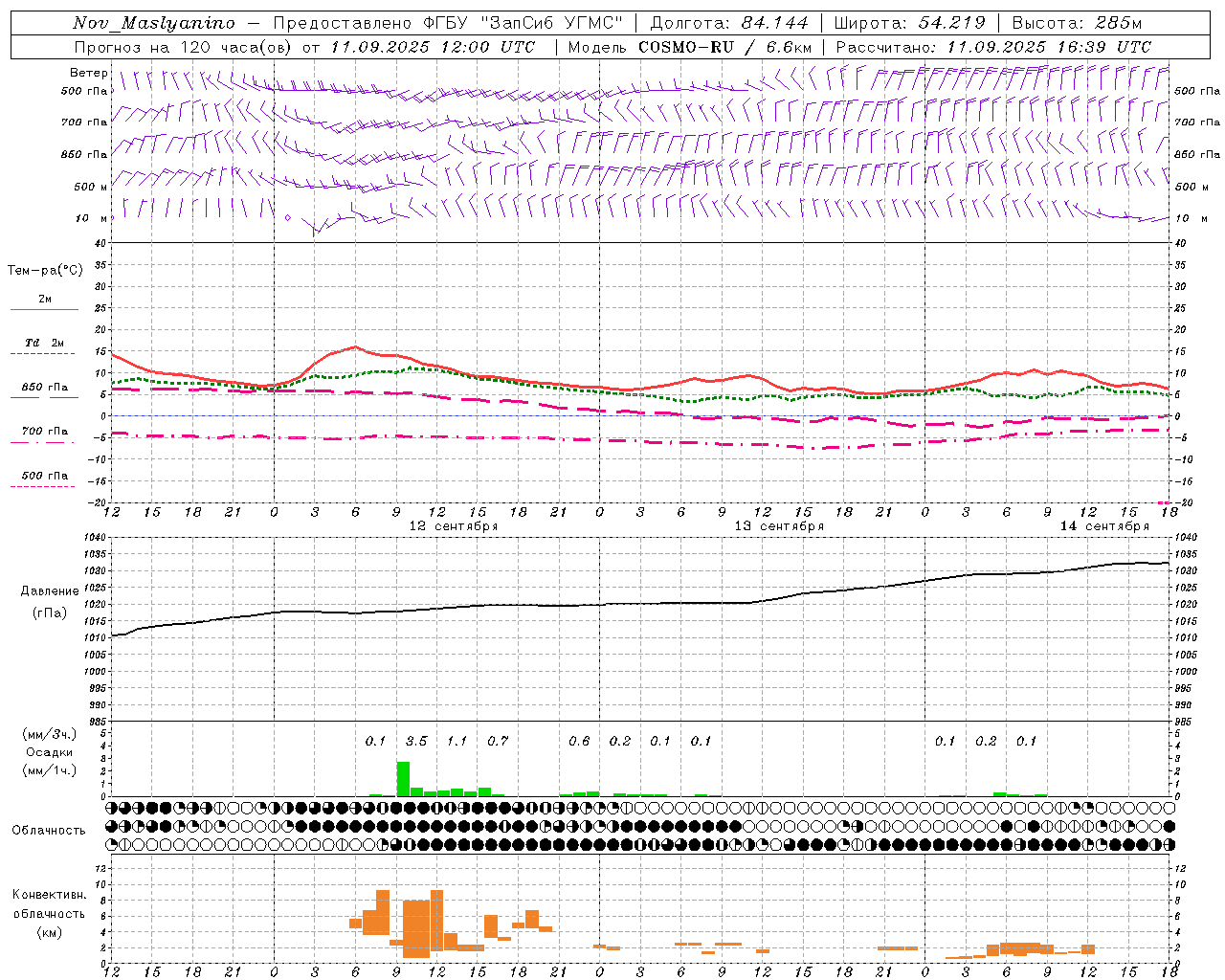The image size is (1225, 980).
Task: Select the 'Тем-ра(°C)' temperature panel label
Action: pos(45,271)
